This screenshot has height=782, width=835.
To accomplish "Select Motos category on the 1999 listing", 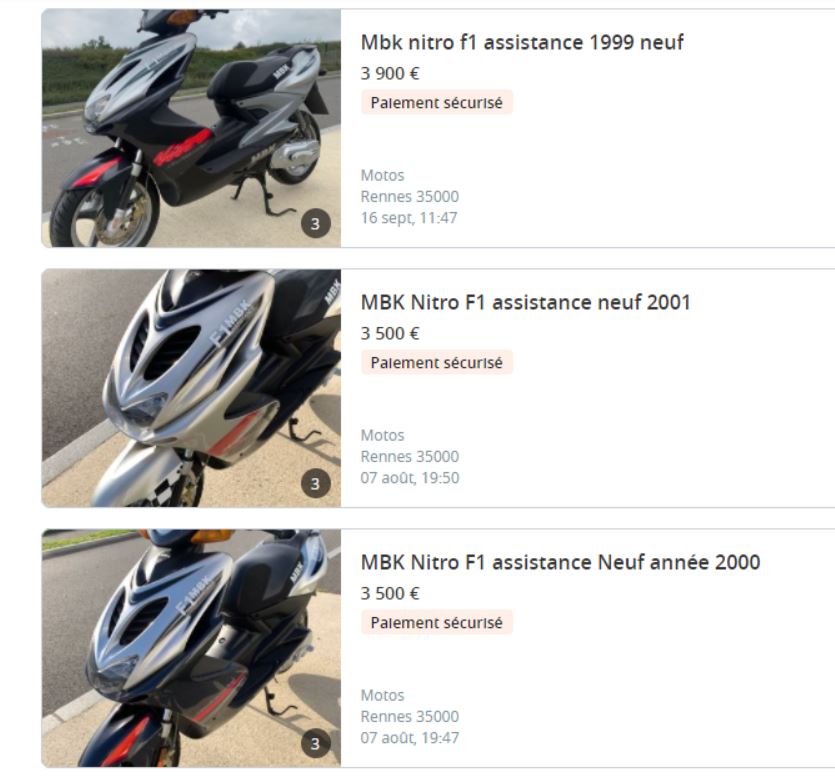I will click(x=382, y=175).
